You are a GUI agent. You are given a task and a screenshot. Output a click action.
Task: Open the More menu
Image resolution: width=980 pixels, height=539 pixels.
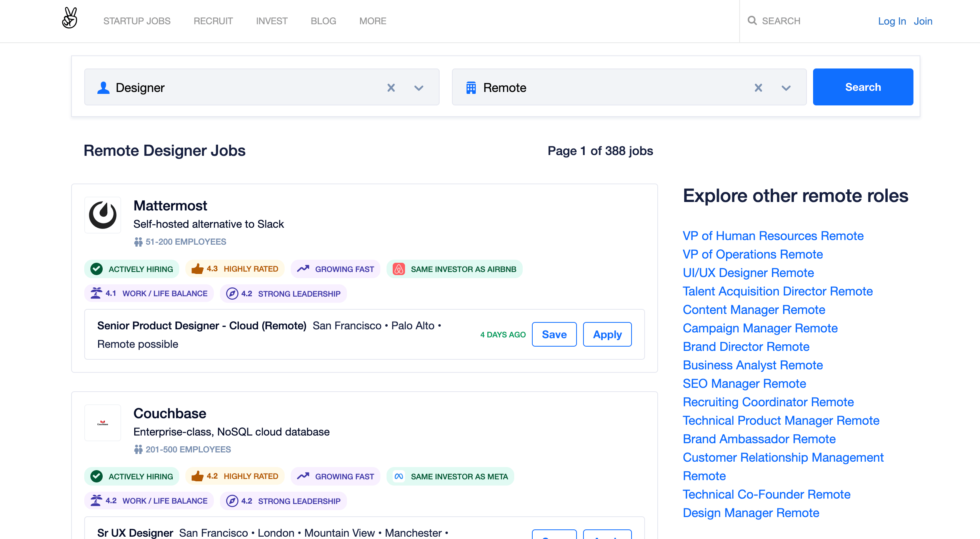(372, 21)
